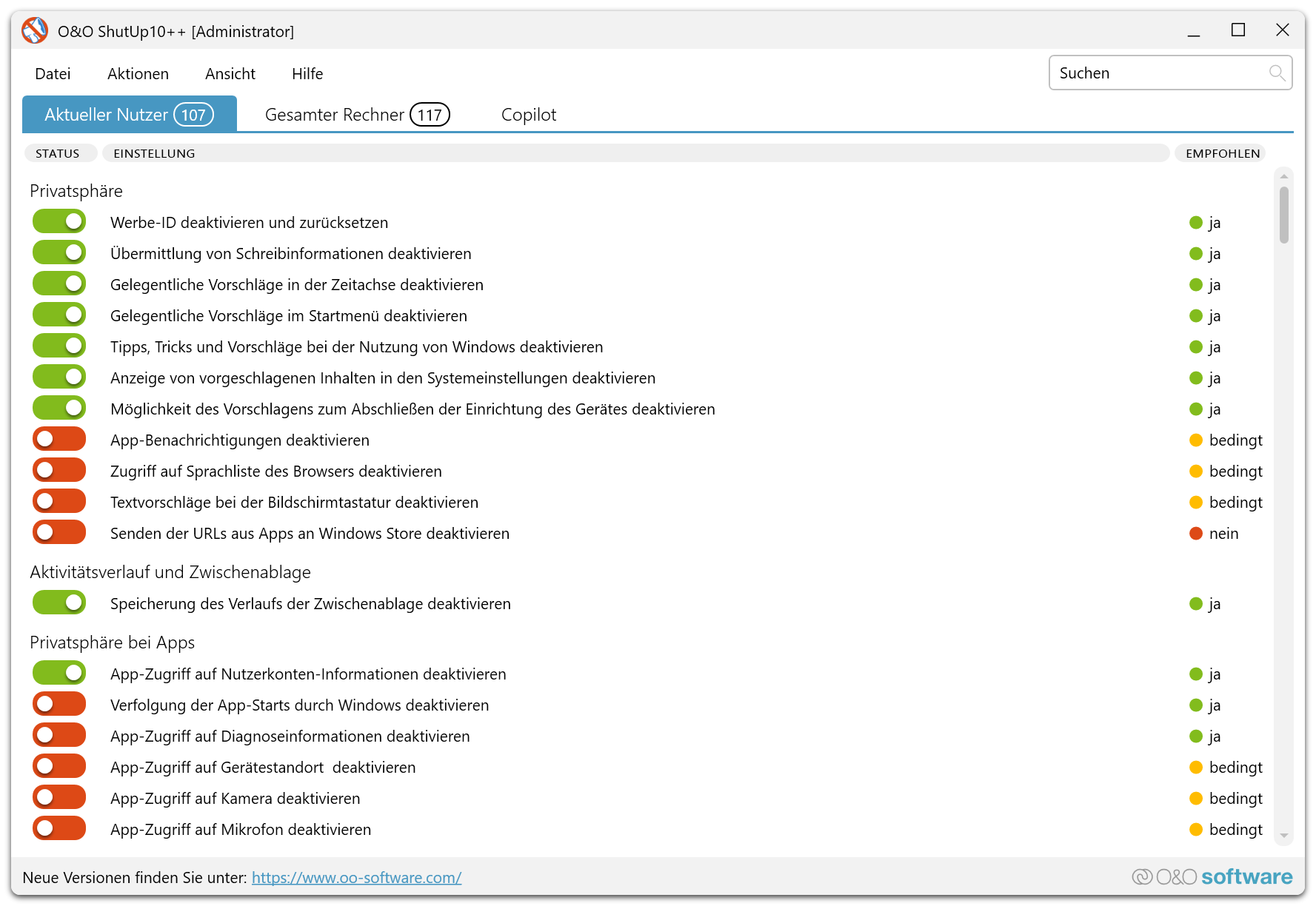Expand details for Textvorschläge bei der Bildschirmtastatur
The width and height of the screenshot is (1316, 906).
pos(294,503)
